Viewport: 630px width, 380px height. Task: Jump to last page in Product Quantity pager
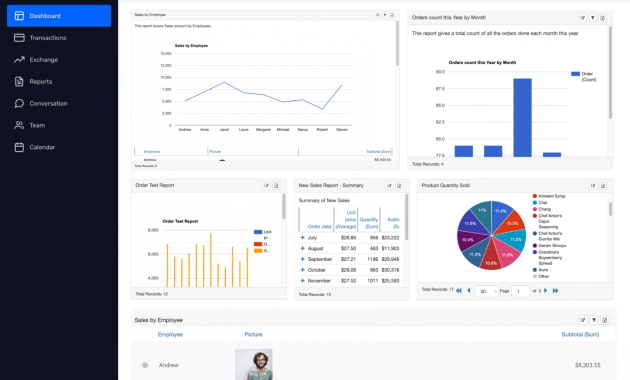coord(555,290)
